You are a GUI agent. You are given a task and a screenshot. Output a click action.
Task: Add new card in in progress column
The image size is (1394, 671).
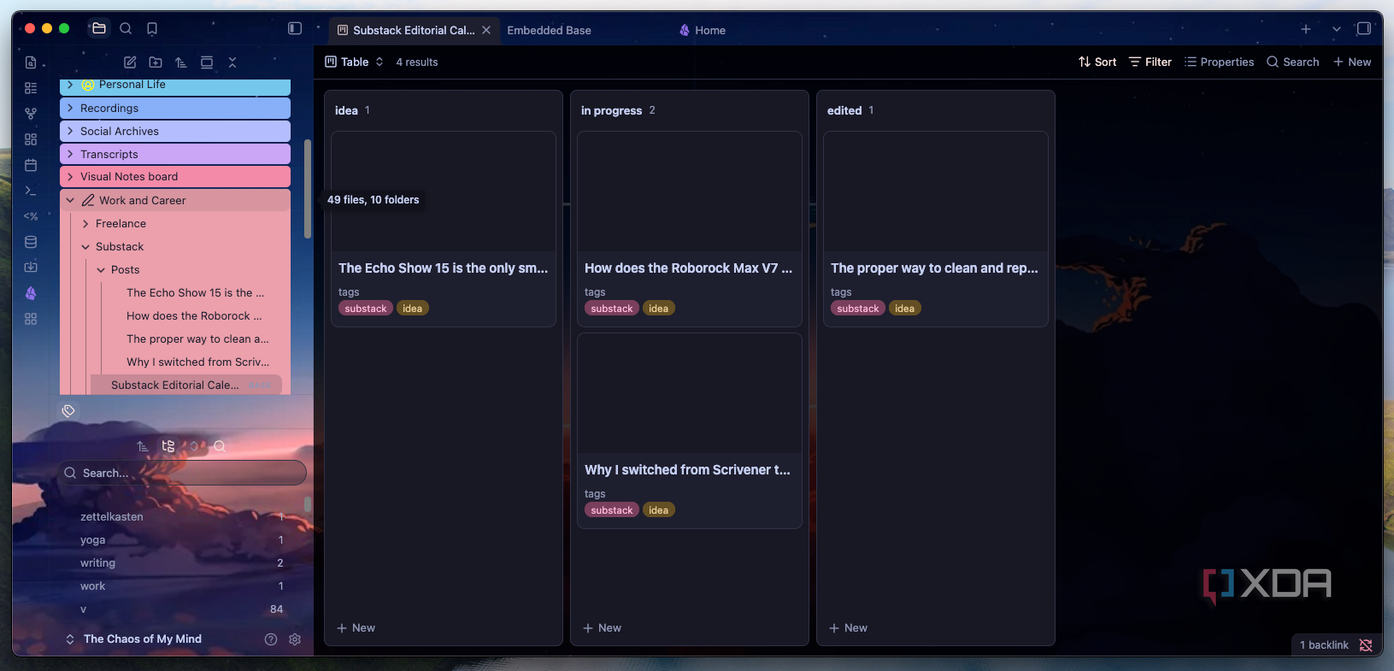tap(602, 628)
